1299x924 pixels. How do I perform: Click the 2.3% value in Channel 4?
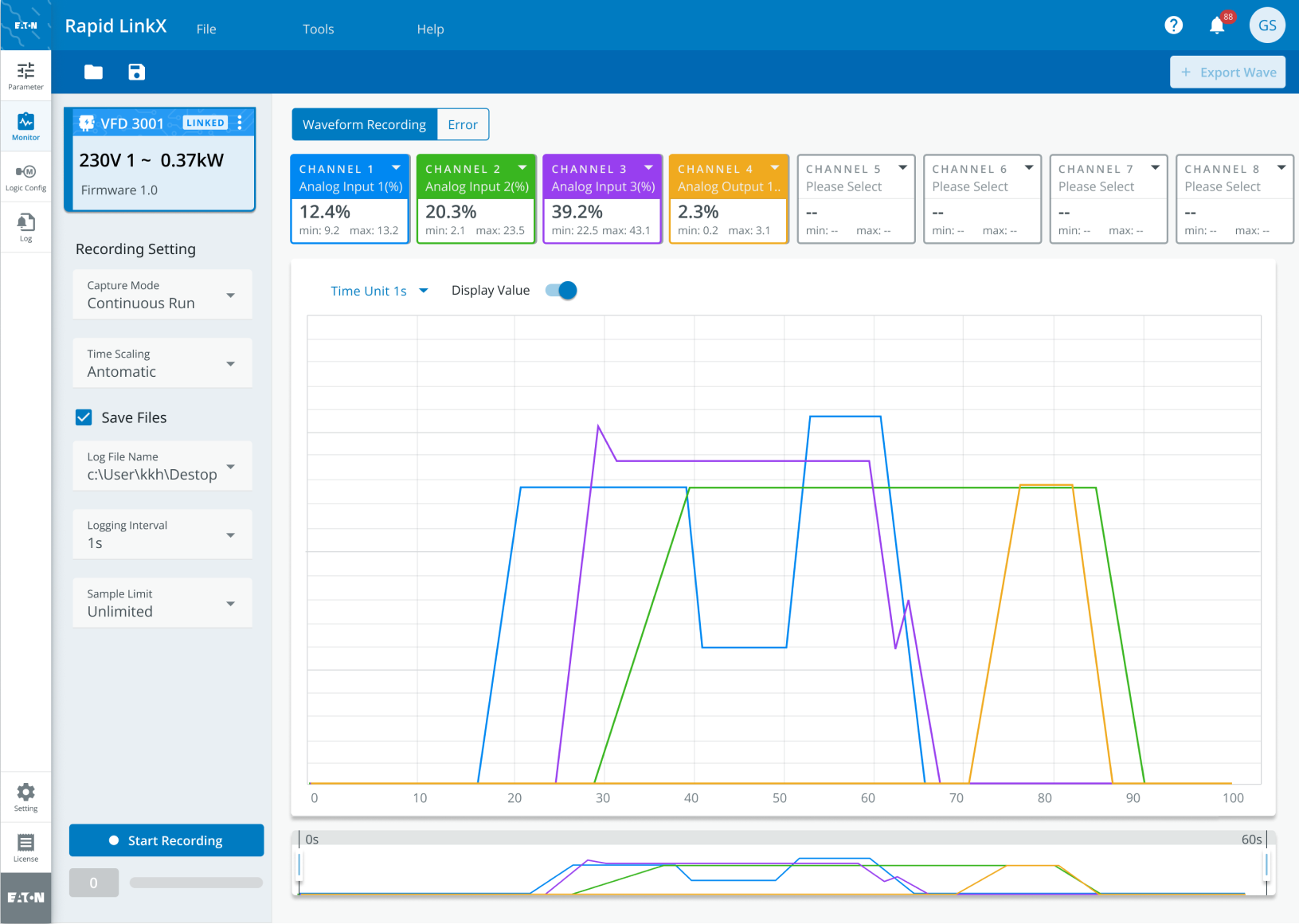698,212
